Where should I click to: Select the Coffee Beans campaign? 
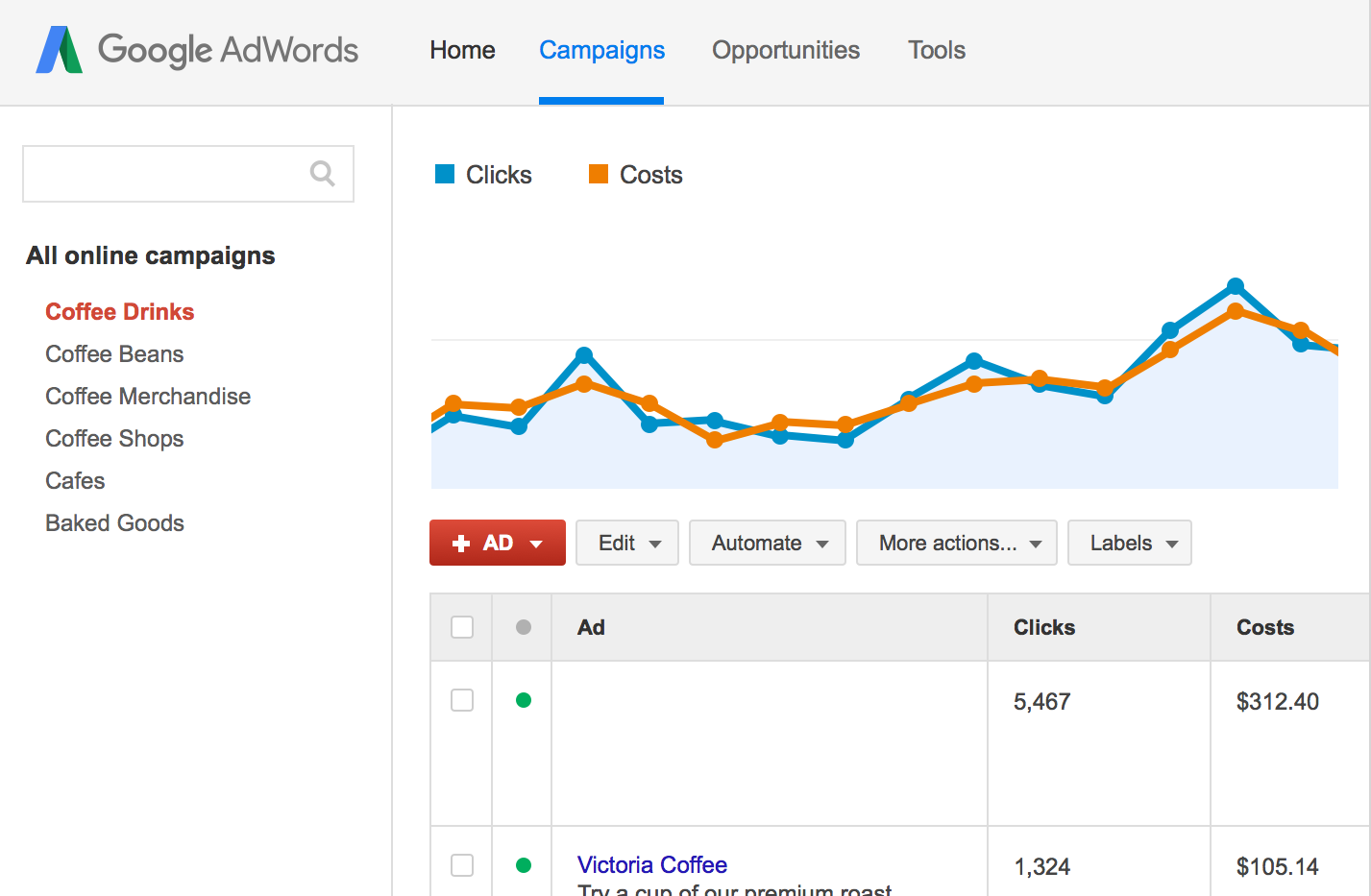(114, 354)
